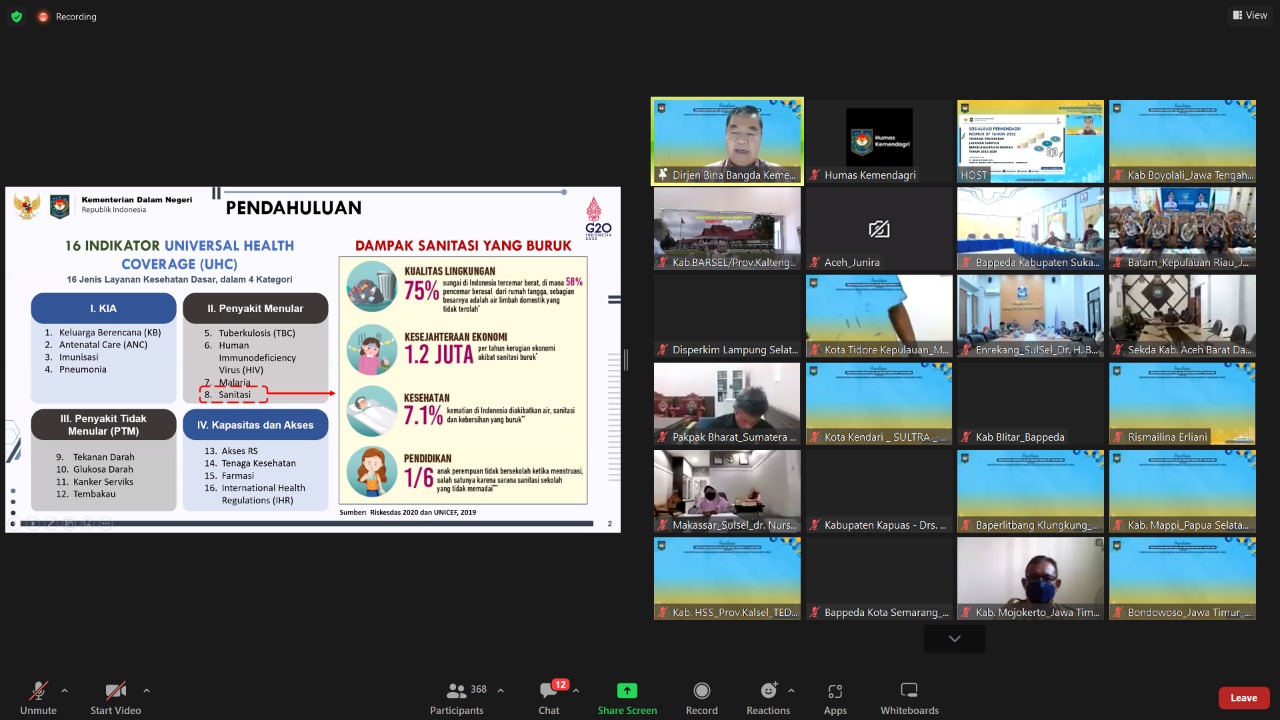Screen dimensions: 1280x720
Task: Open the View menu
Action: pyautogui.click(x=1250, y=15)
